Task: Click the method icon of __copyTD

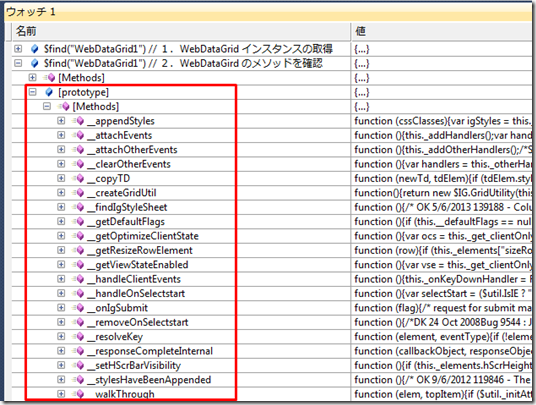Action: click(x=78, y=178)
